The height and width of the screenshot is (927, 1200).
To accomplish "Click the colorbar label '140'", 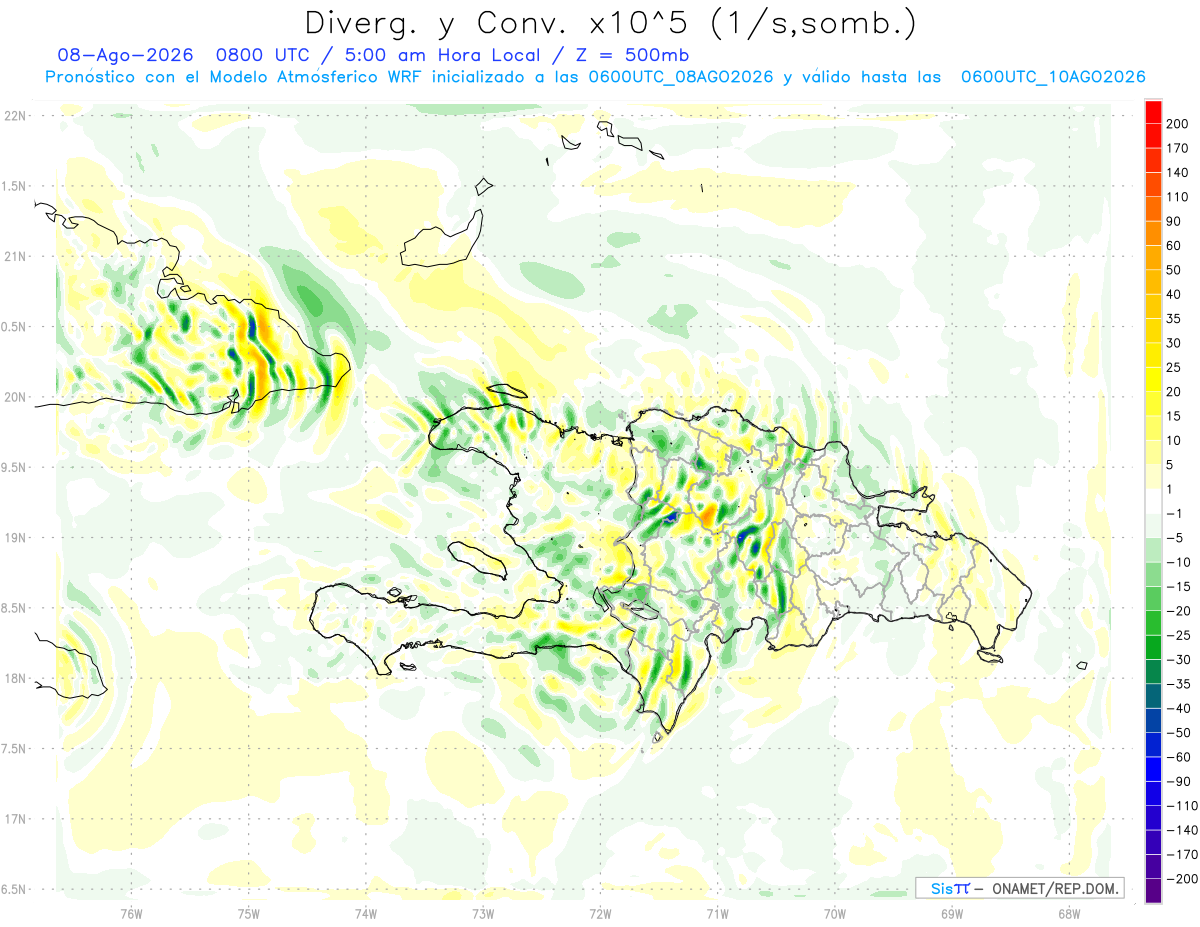I will point(1178,172).
